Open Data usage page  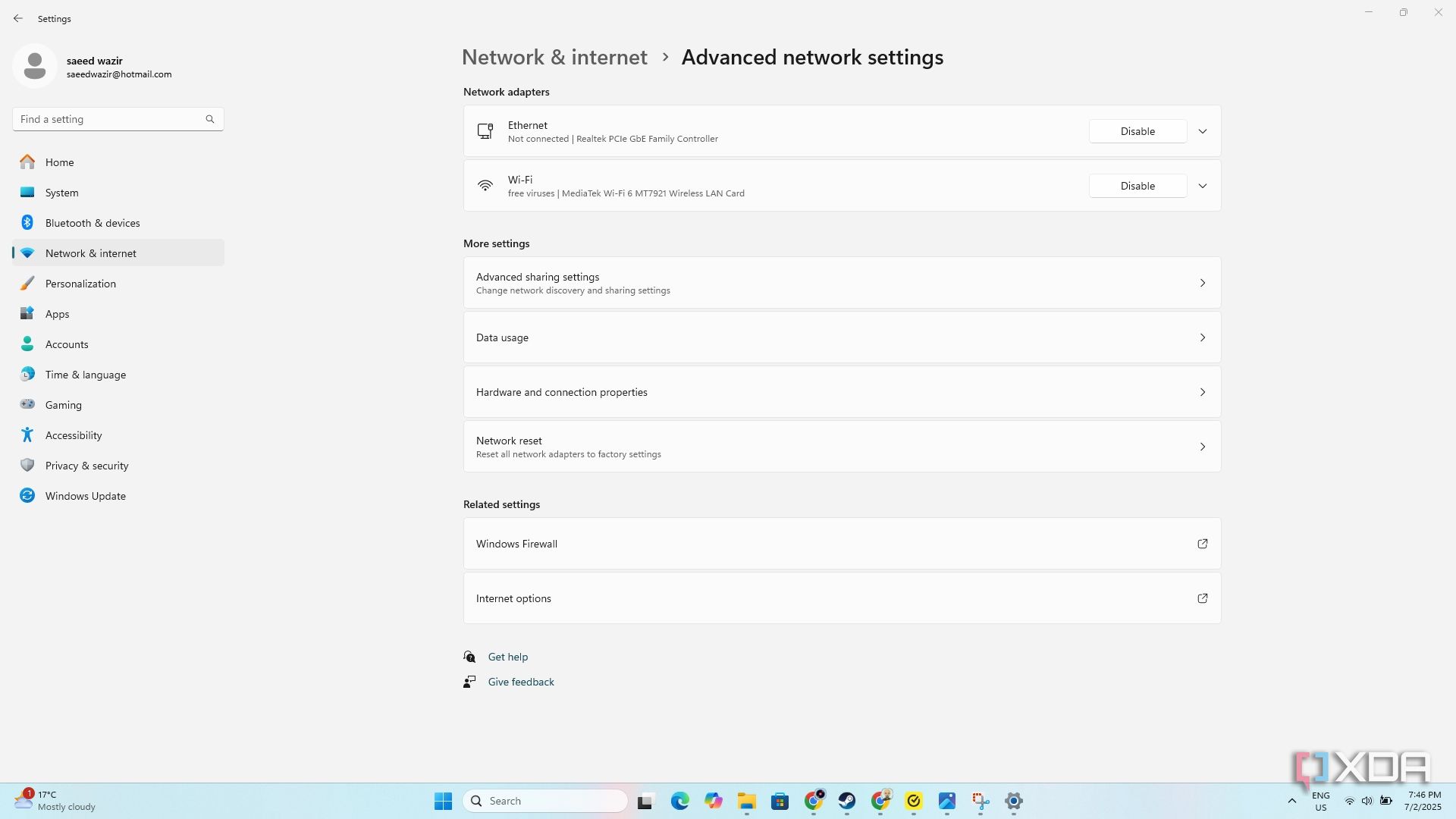(x=842, y=337)
